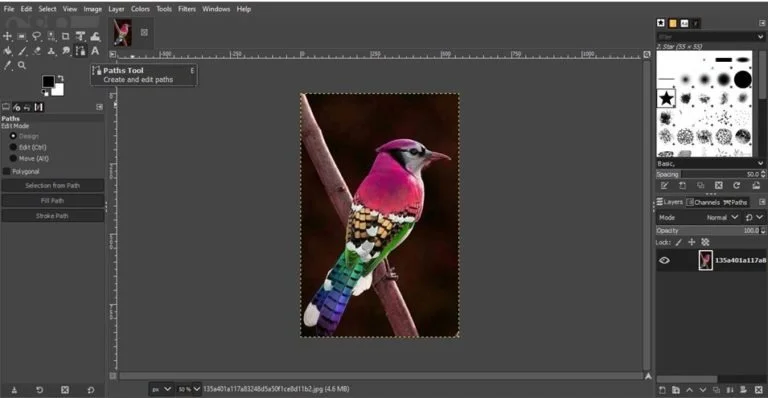Delete tool preset in tool options
The height and width of the screenshot is (398, 768).
pos(65,390)
